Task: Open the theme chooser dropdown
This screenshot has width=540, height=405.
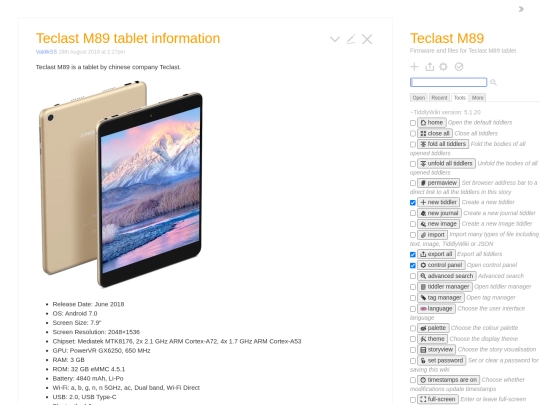Action: (433, 339)
